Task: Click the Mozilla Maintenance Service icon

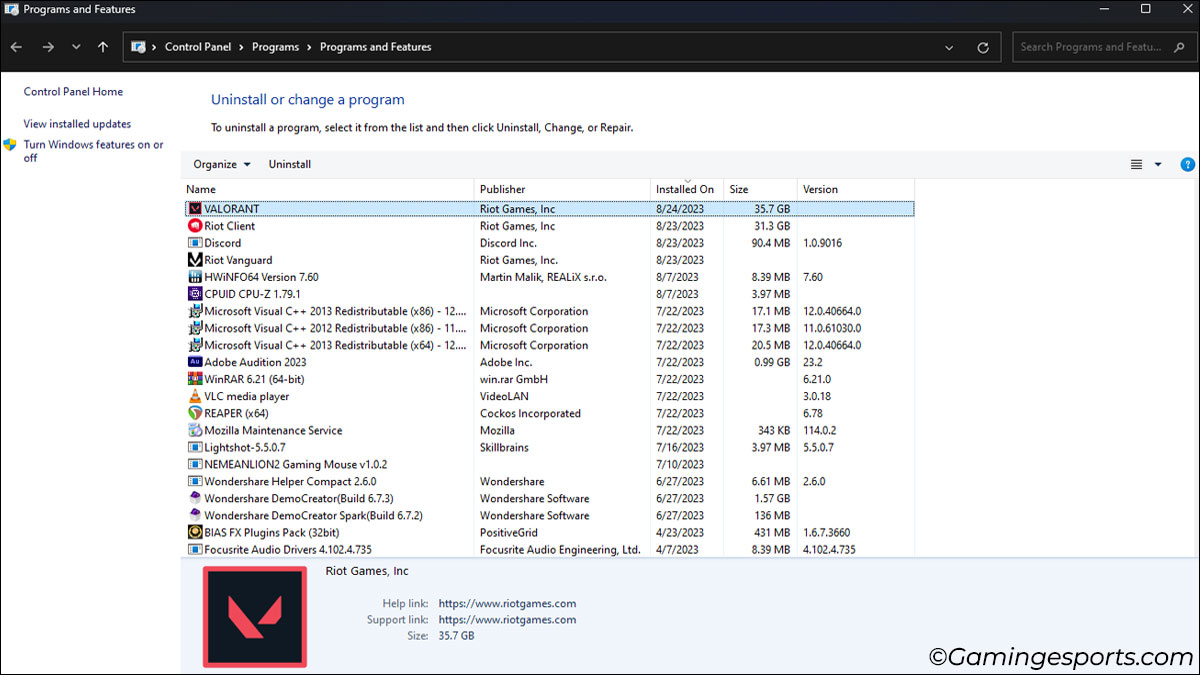Action: coord(195,430)
